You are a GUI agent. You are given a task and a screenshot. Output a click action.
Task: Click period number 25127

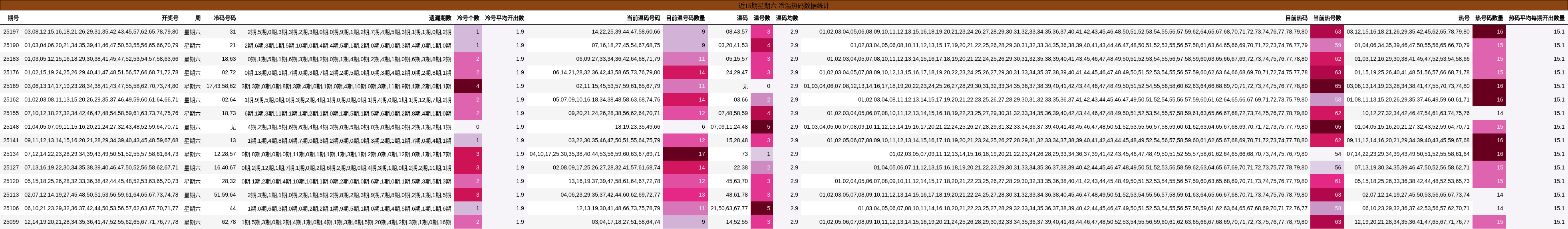[11, 167]
